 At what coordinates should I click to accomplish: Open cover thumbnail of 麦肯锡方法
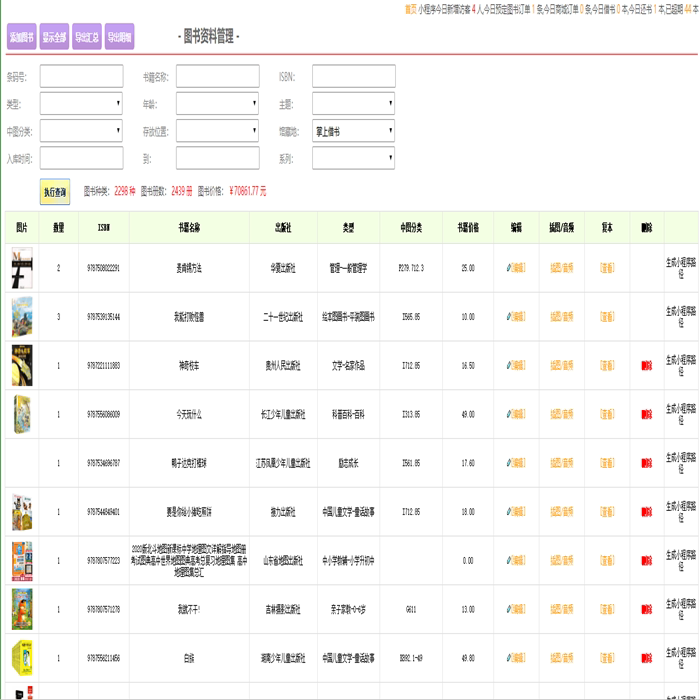(22, 268)
